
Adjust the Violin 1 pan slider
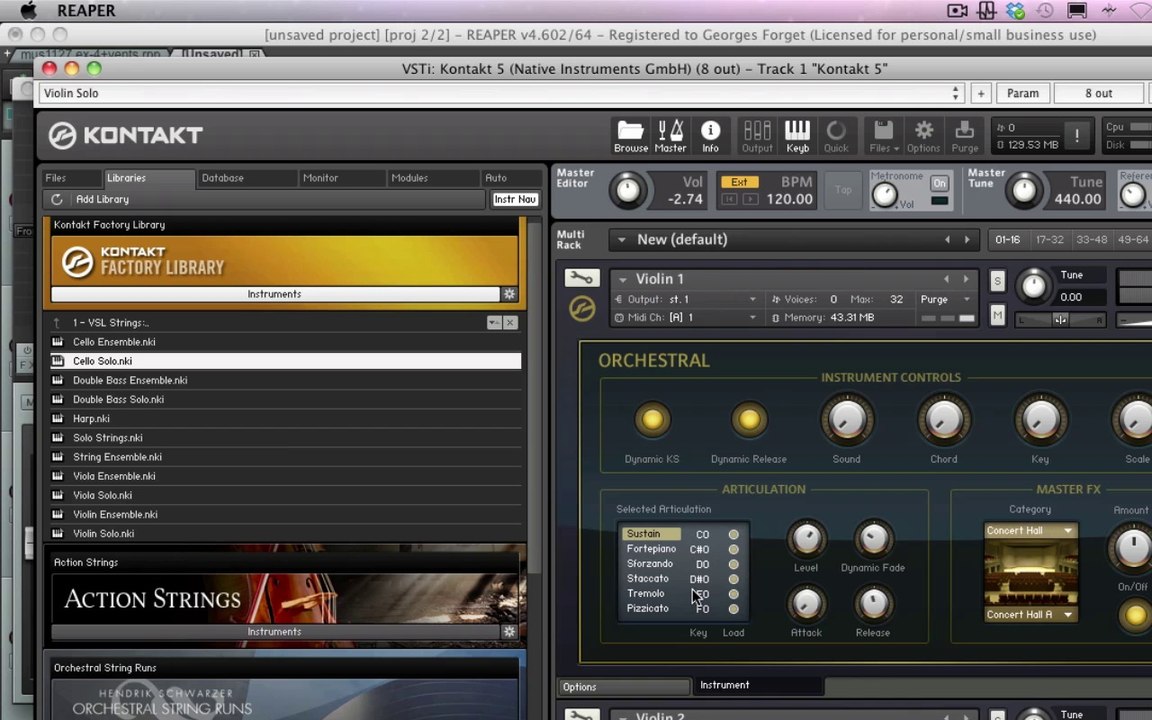coord(1060,320)
